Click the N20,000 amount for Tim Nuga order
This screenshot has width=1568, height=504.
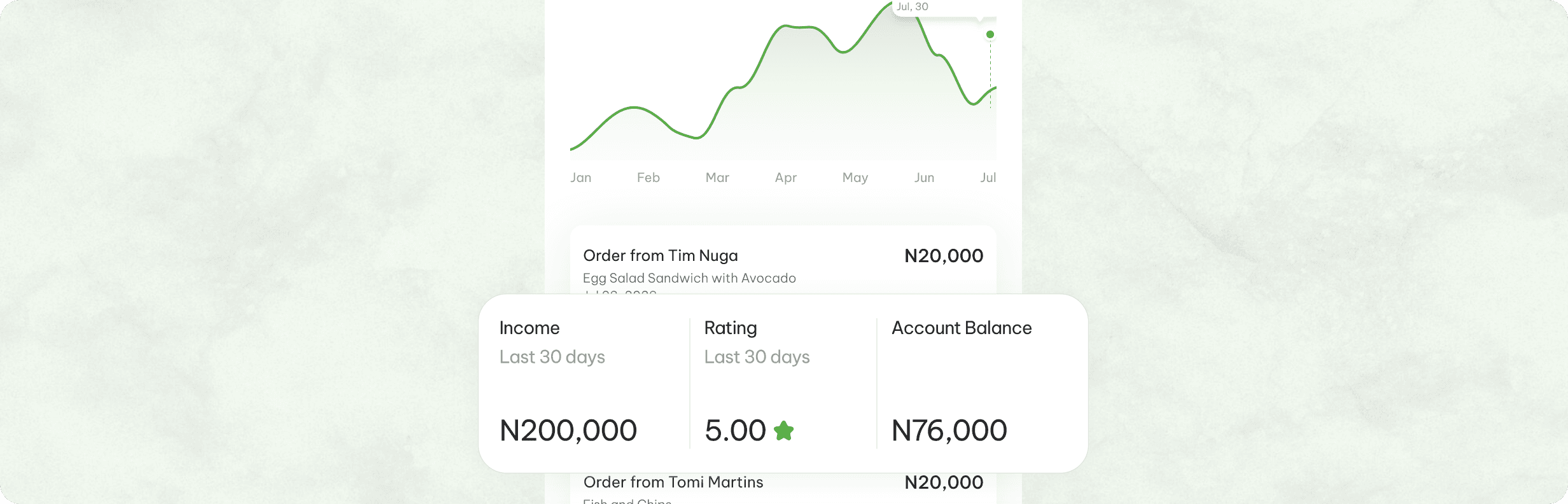pyautogui.click(x=944, y=256)
